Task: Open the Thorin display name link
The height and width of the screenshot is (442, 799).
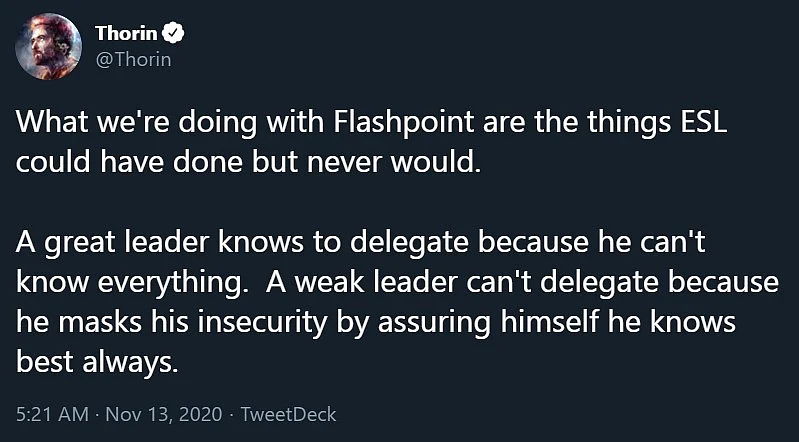Action: click(x=126, y=34)
